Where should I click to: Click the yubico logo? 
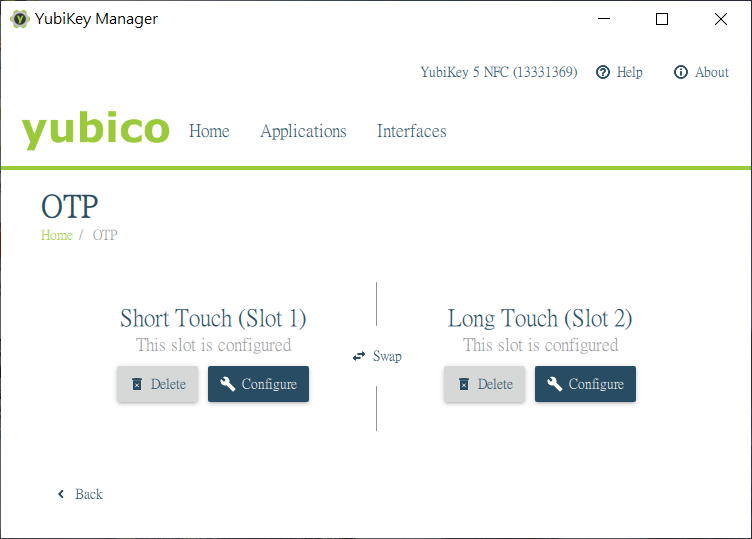(x=95, y=130)
